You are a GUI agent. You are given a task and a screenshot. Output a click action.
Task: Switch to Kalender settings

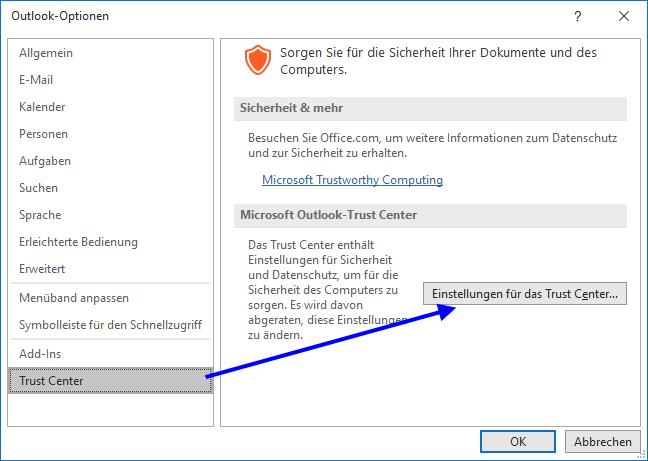(42, 107)
